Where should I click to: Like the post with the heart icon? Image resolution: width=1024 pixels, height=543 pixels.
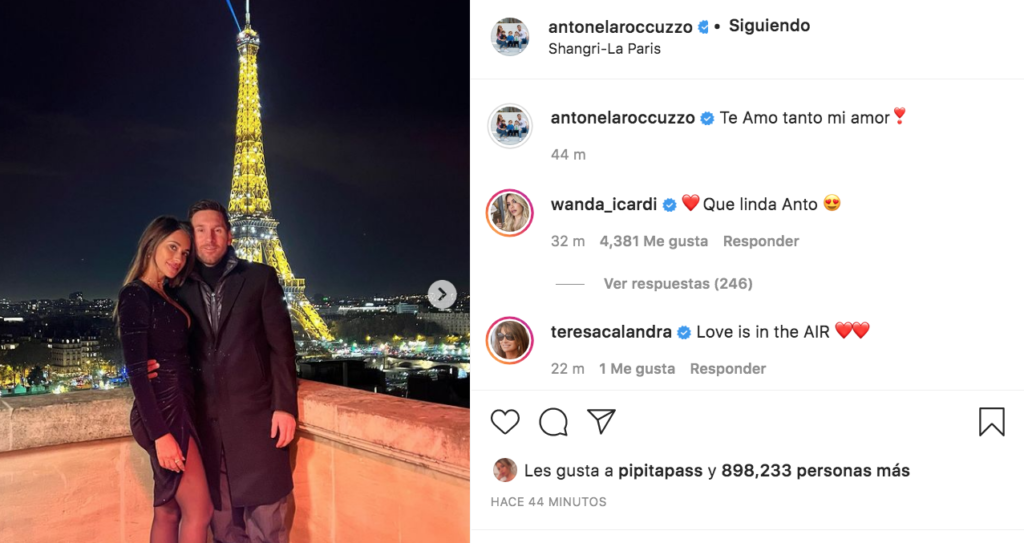click(505, 422)
